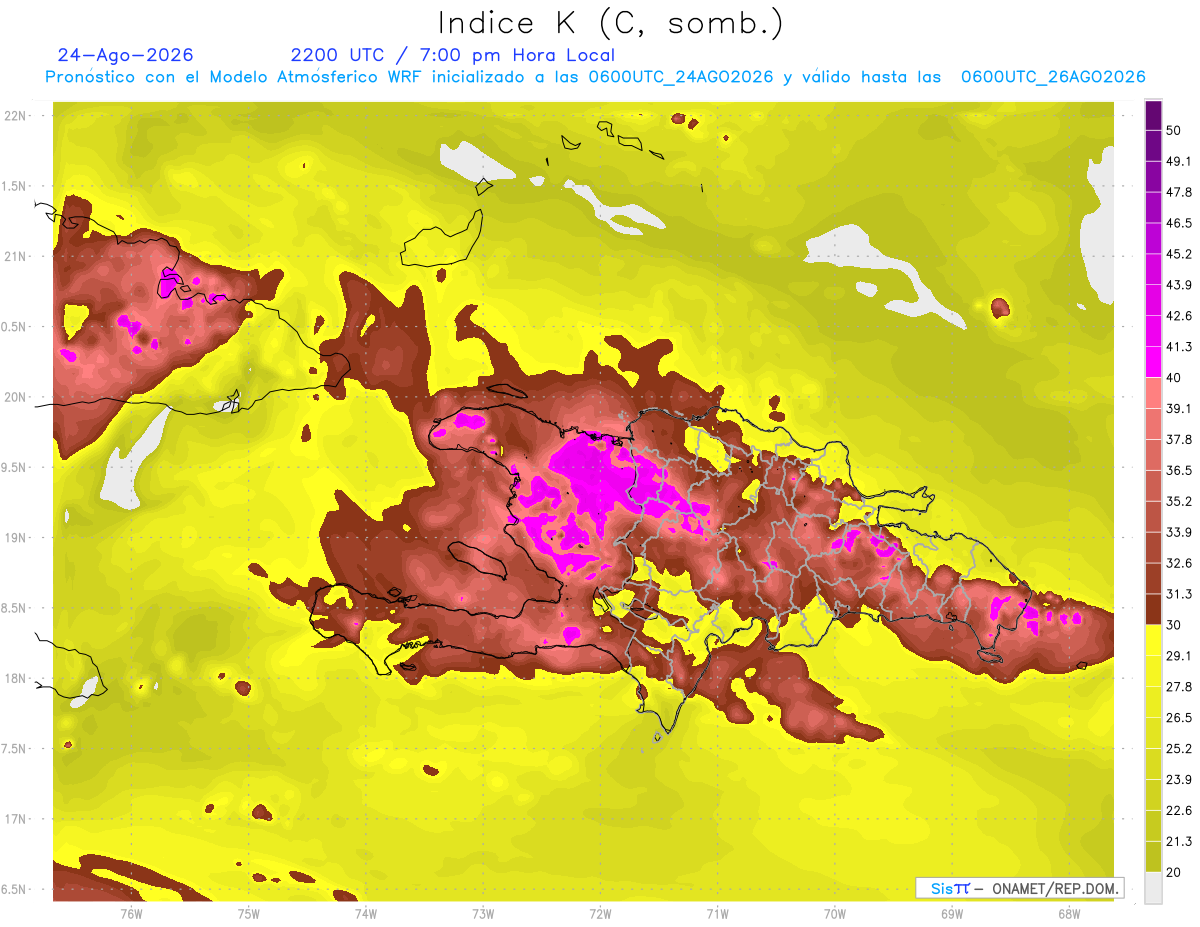Select the "70W" longitude label

coord(835,913)
